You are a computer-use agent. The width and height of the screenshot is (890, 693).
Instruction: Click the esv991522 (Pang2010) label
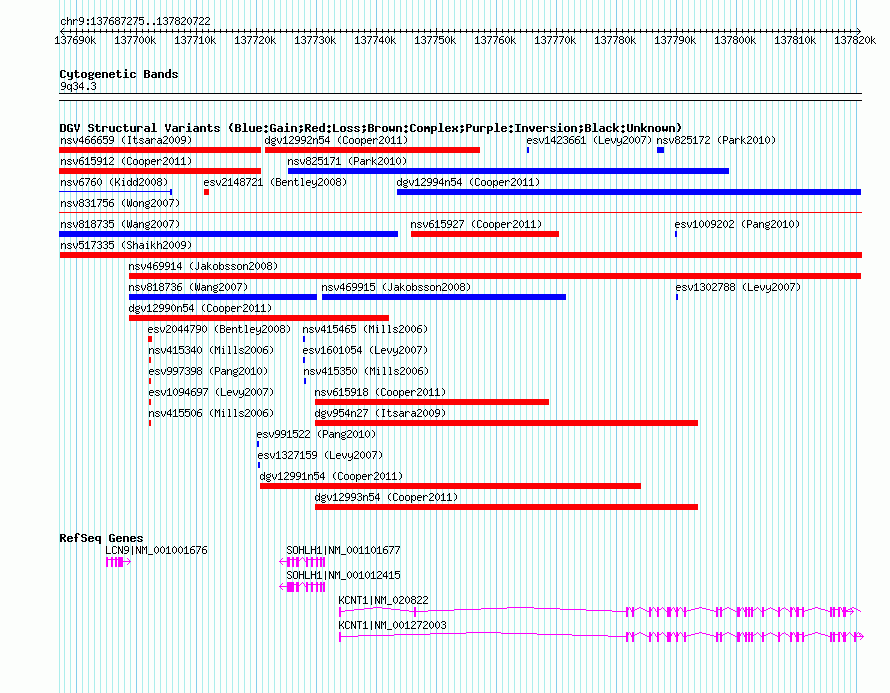point(316,434)
